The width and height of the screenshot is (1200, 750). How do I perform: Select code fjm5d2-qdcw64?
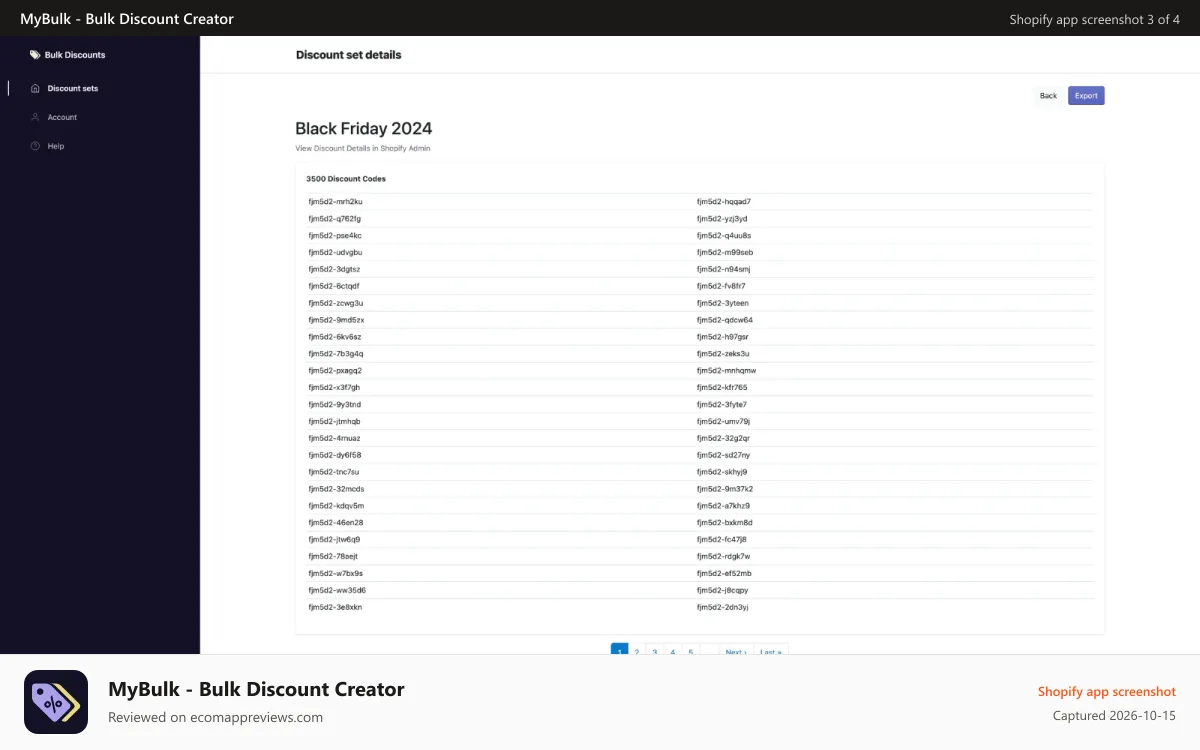pyautogui.click(x=725, y=320)
